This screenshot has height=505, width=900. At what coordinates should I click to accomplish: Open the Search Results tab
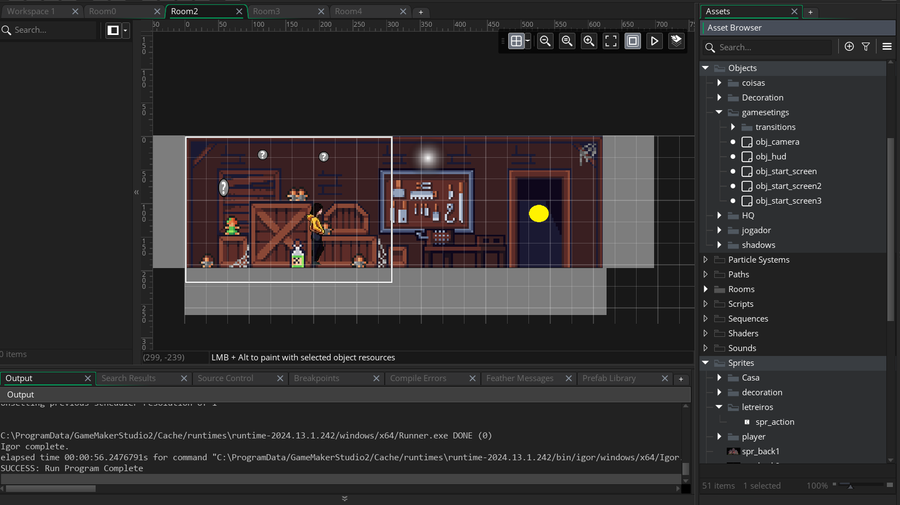tap(129, 378)
